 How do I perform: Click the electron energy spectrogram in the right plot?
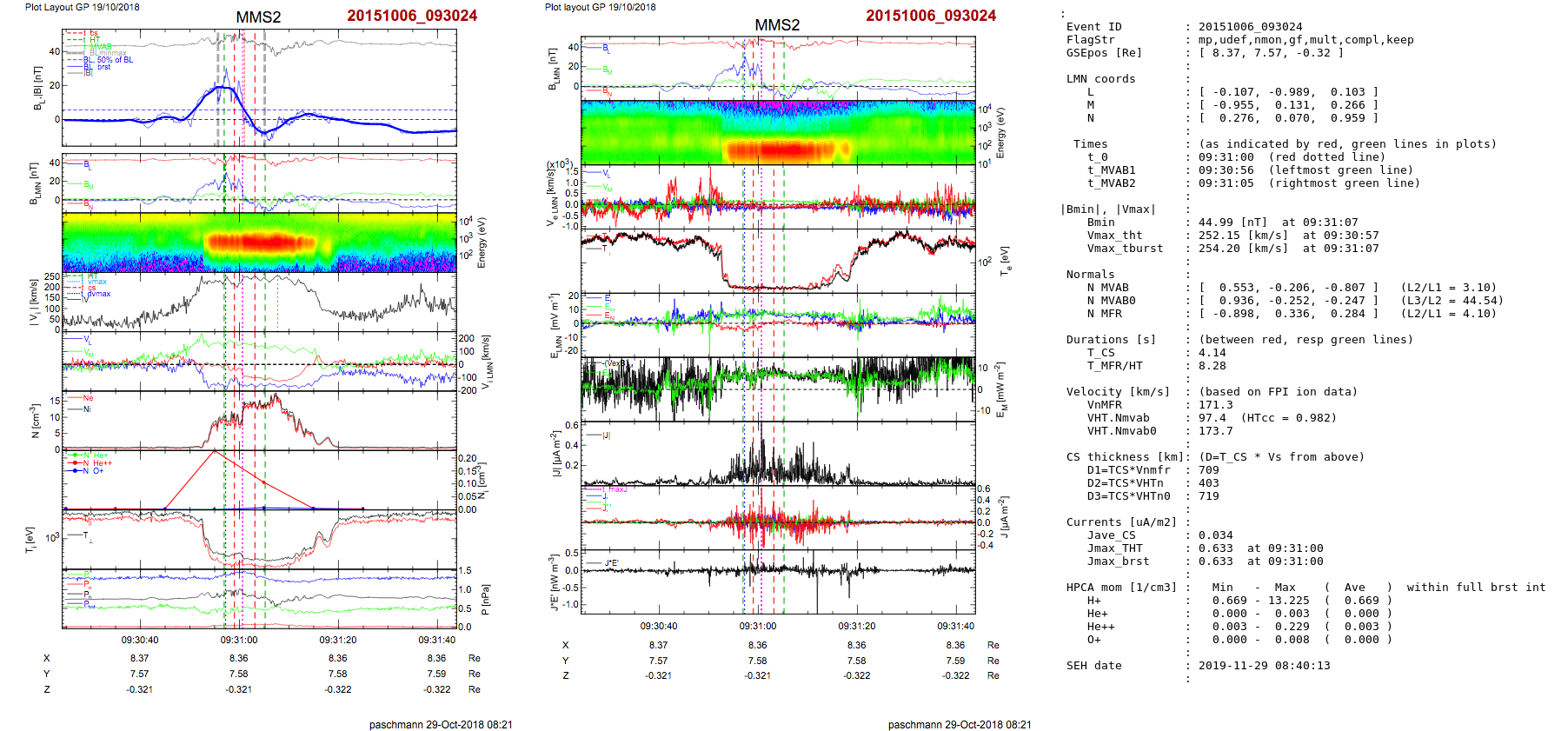coord(778,132)
